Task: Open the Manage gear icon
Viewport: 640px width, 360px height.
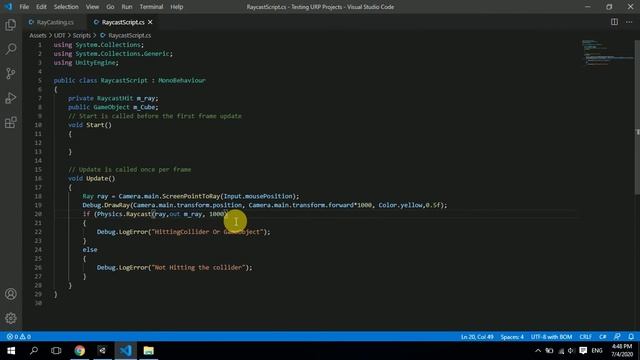Action: [x=11, y=318]
